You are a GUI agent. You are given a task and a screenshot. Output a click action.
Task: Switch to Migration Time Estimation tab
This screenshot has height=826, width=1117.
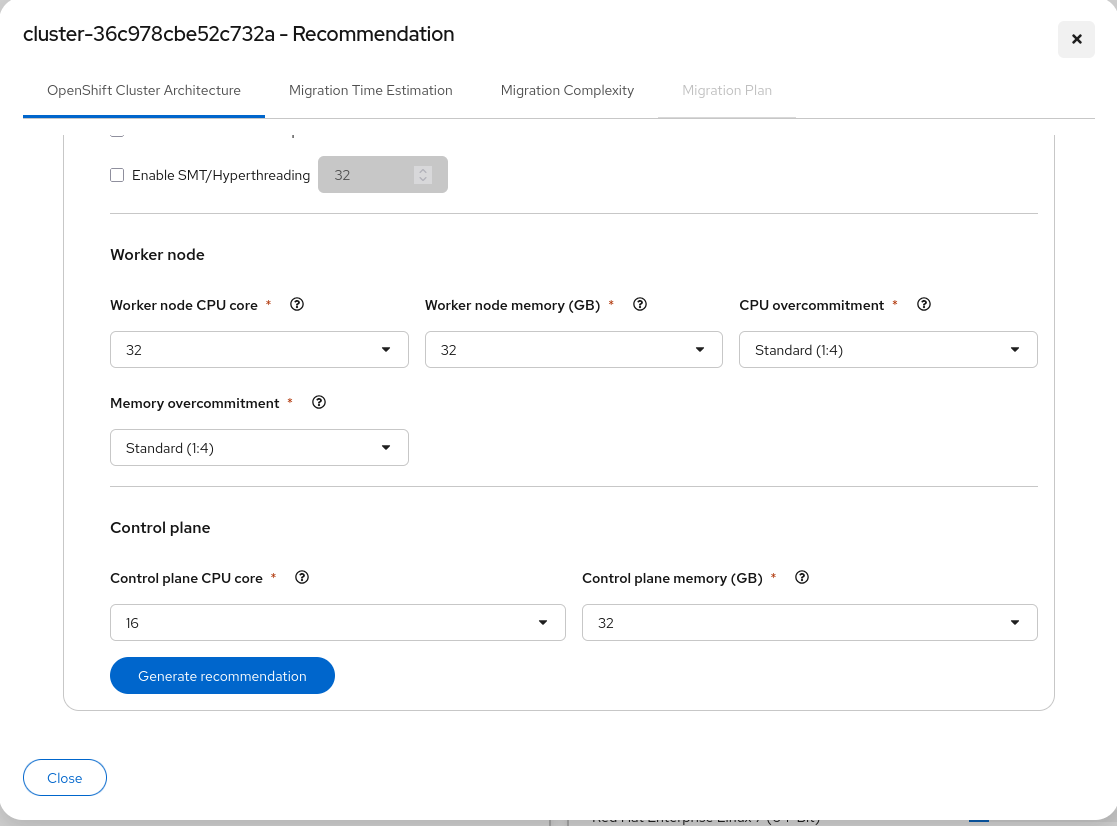[x=370, y=90]
